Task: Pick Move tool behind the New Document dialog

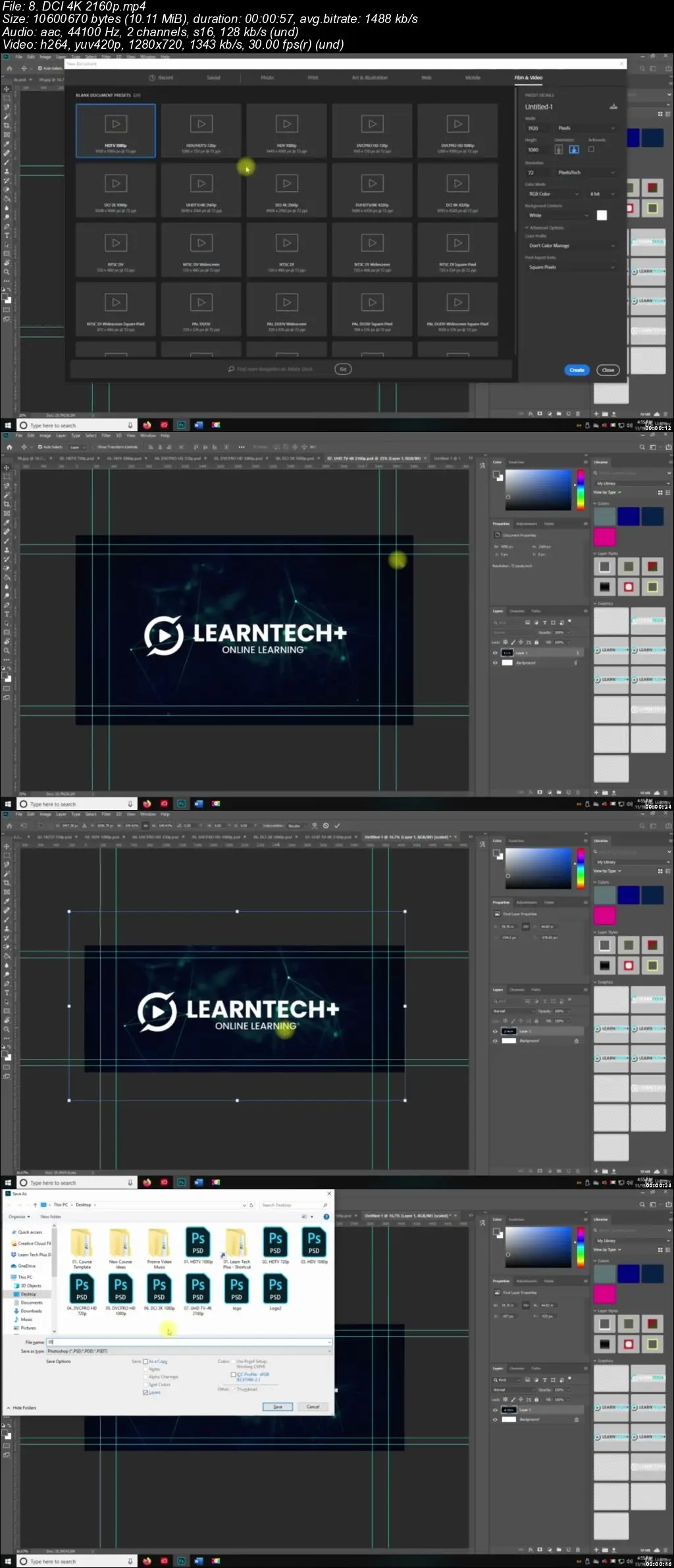Action: [x=7, y=89]
